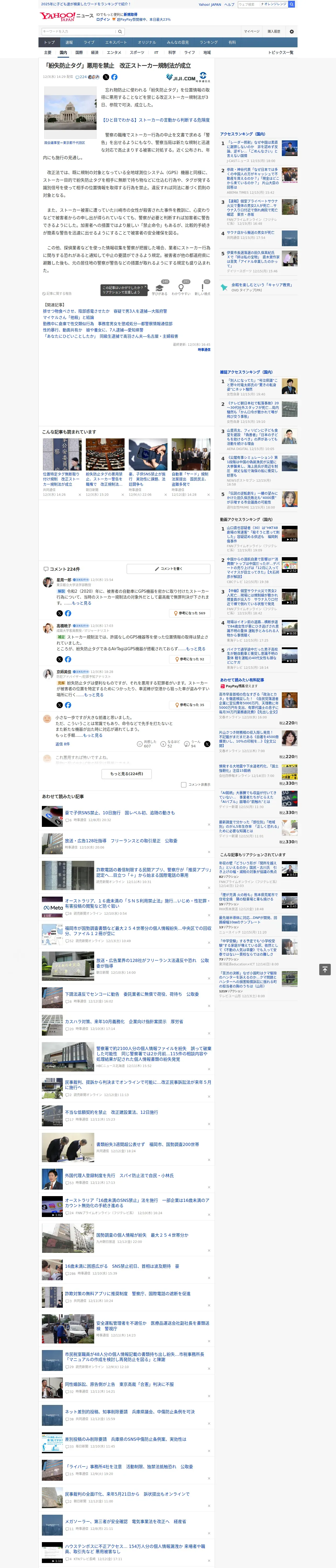Click the search magnifier beside keyword field
The width and height of the screenshot is (336, 1568).
coord(120,31)
